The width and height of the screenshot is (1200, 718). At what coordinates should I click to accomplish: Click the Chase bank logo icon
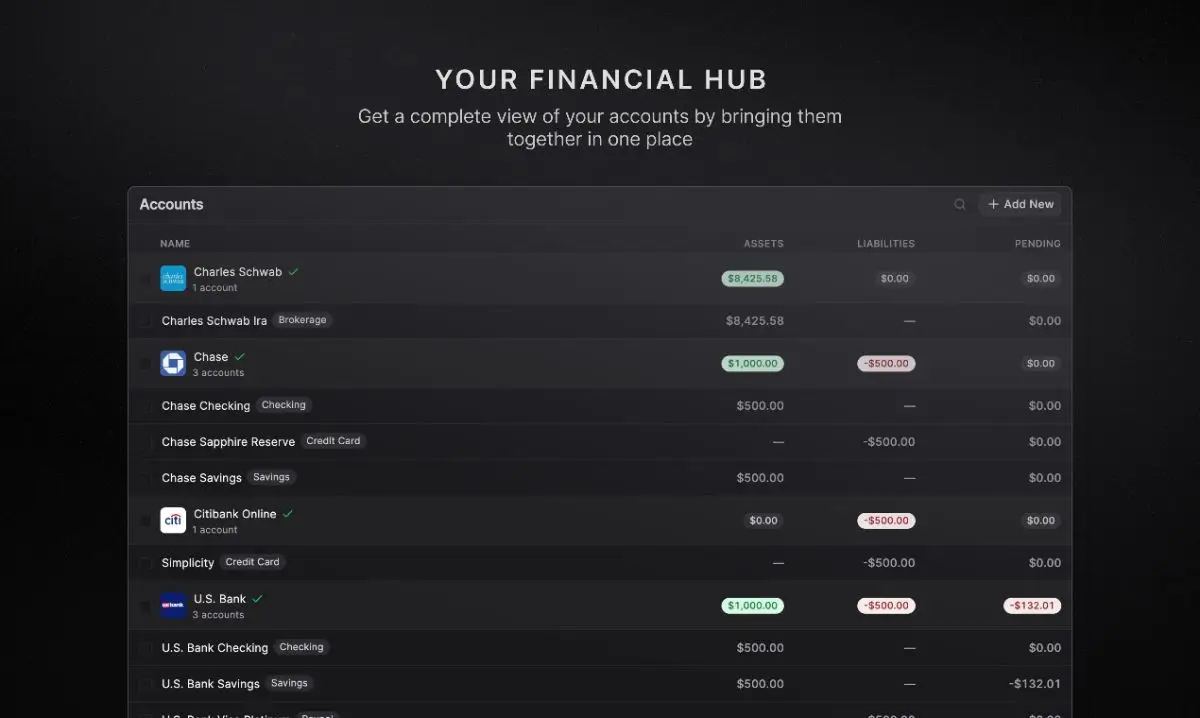tap(173, 363)
